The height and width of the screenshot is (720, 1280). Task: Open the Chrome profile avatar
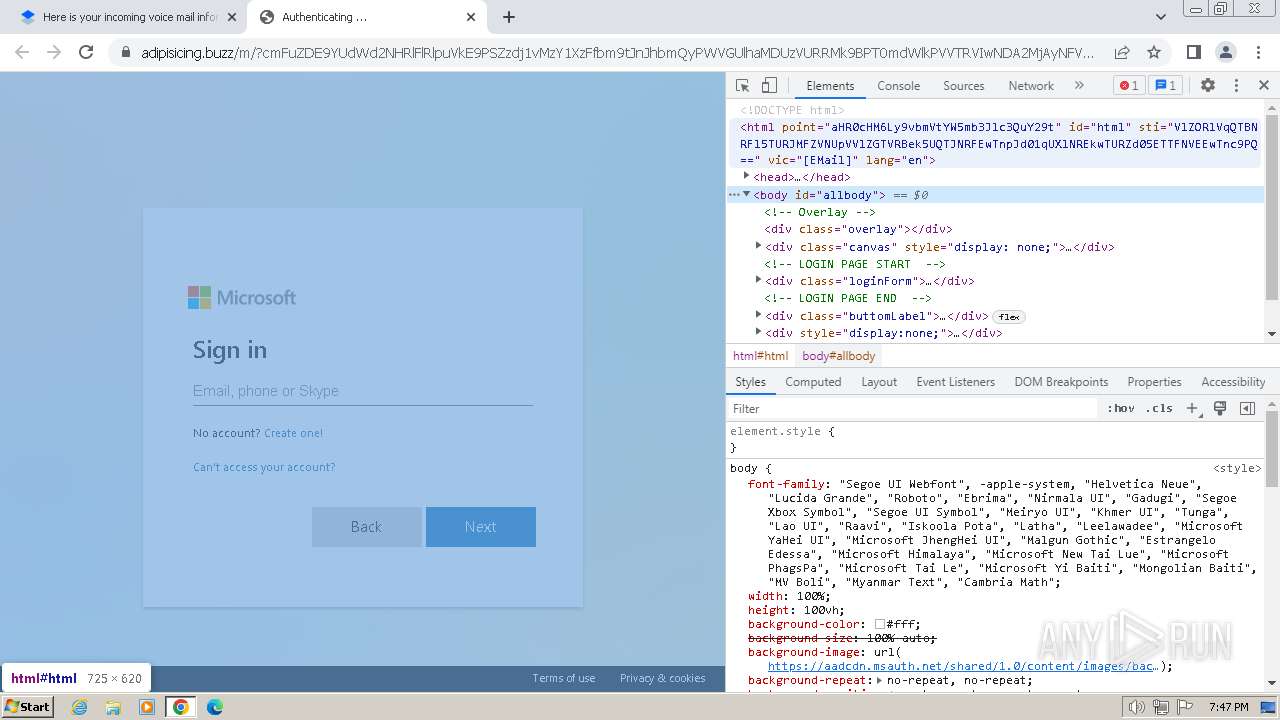1226,52
